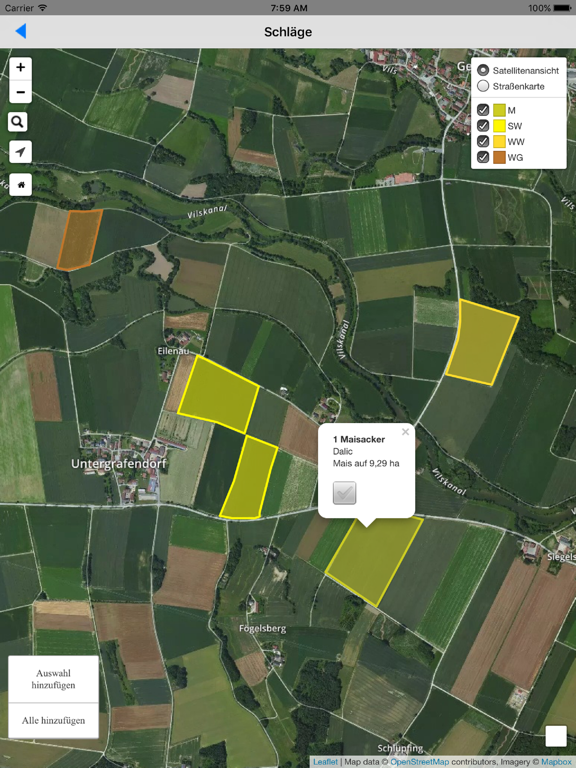Select the orange WG field polygon
This screenshot has width=576, height=768.
click(x=79, y=240)
